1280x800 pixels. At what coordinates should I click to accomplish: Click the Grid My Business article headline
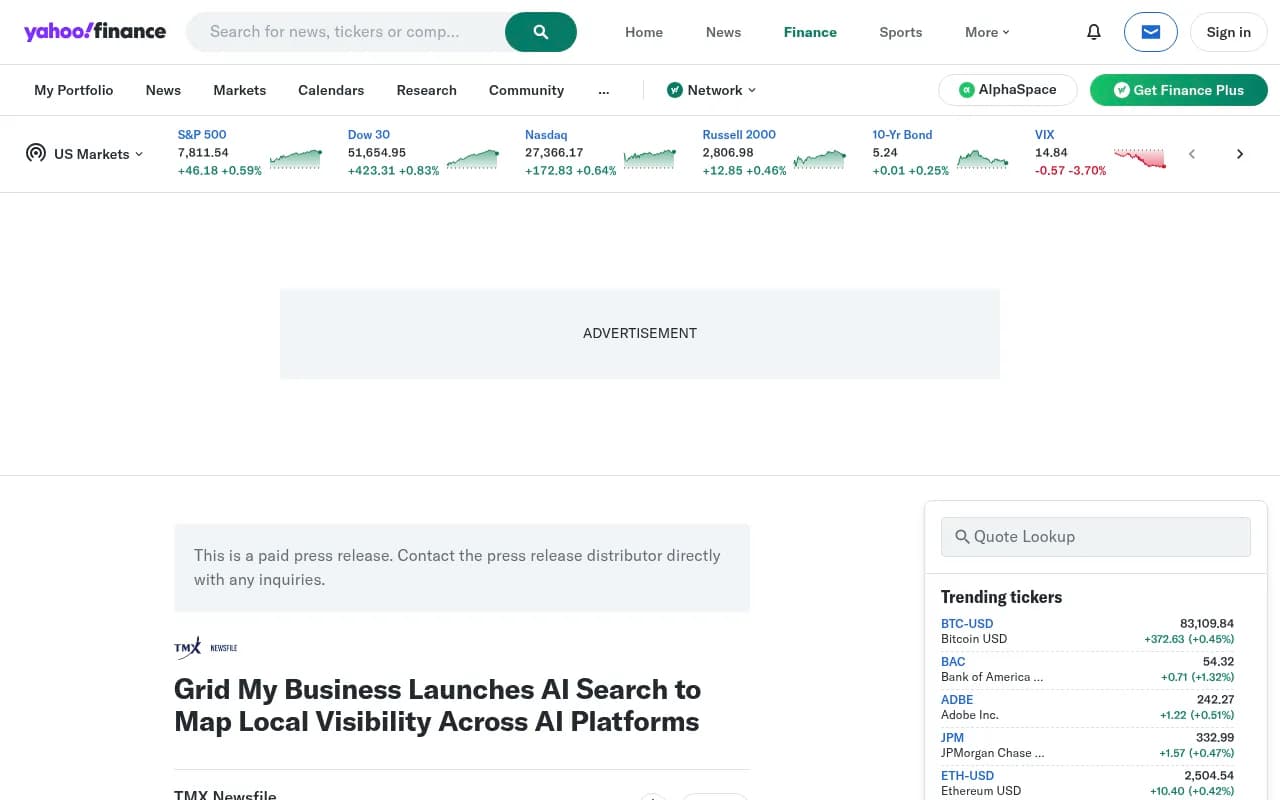[437, 705]
